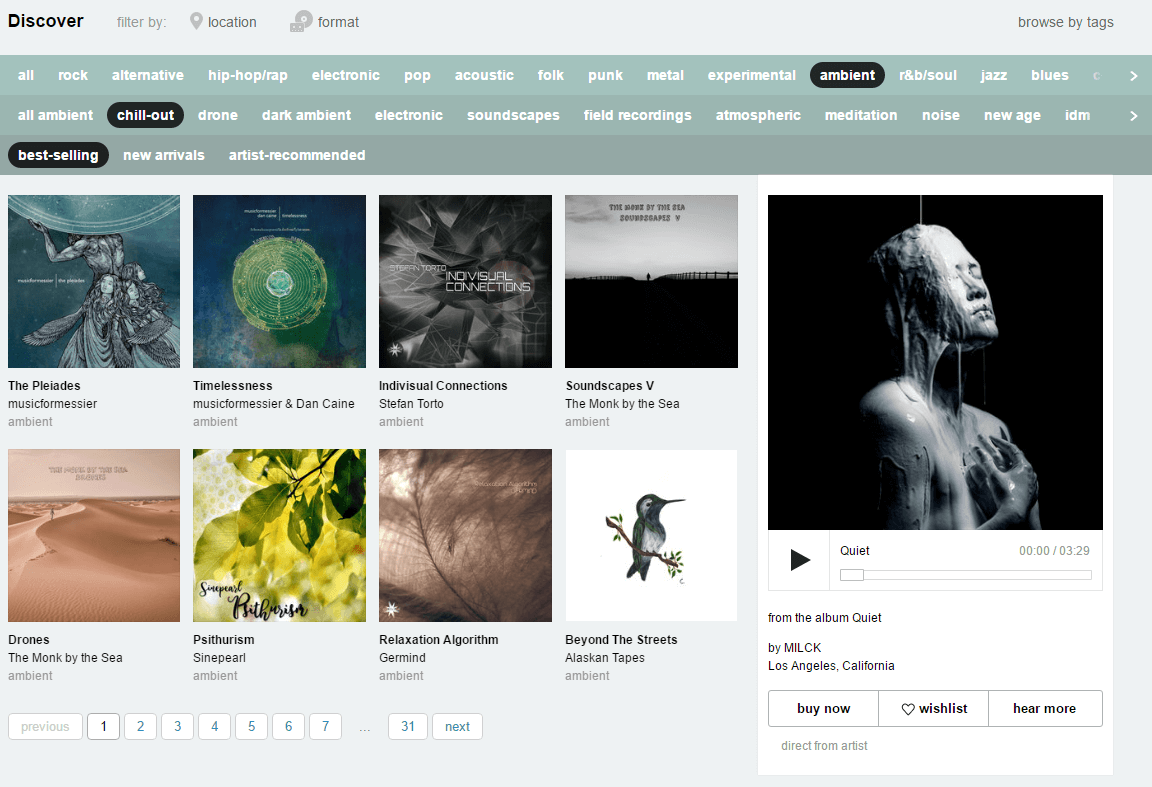Click the format filter icon
This screenshot has width=1152, height=787.
point(300,21)
